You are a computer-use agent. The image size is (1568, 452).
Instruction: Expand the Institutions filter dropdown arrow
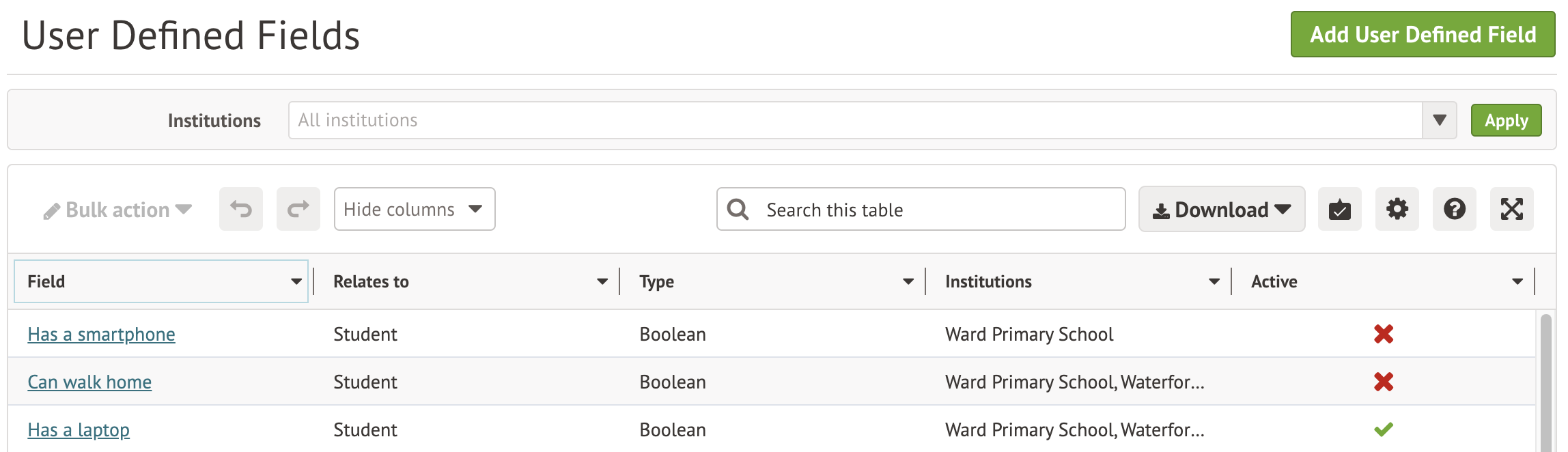pyautogui.click(x=1439, y=120)
